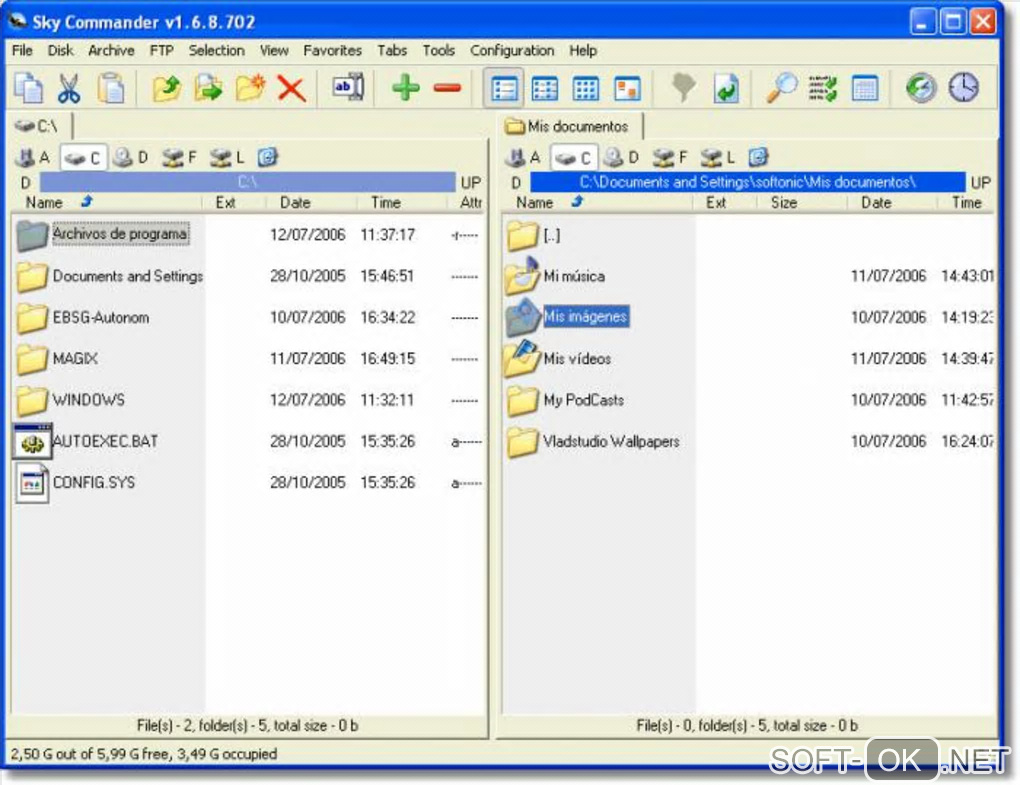Click the gray tree icon in toolbar
Viewport: 1020px width, 785px height.
[683, 88]
